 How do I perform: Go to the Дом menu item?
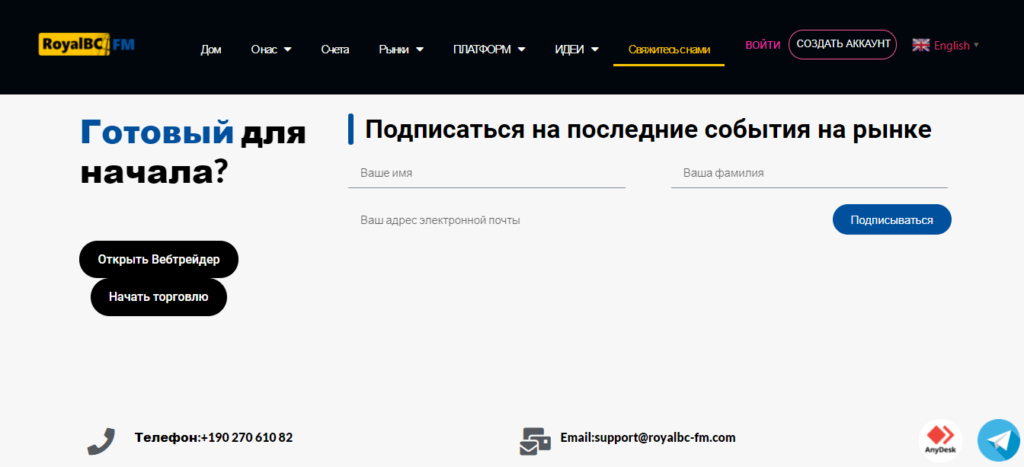(x=211, y=50)
